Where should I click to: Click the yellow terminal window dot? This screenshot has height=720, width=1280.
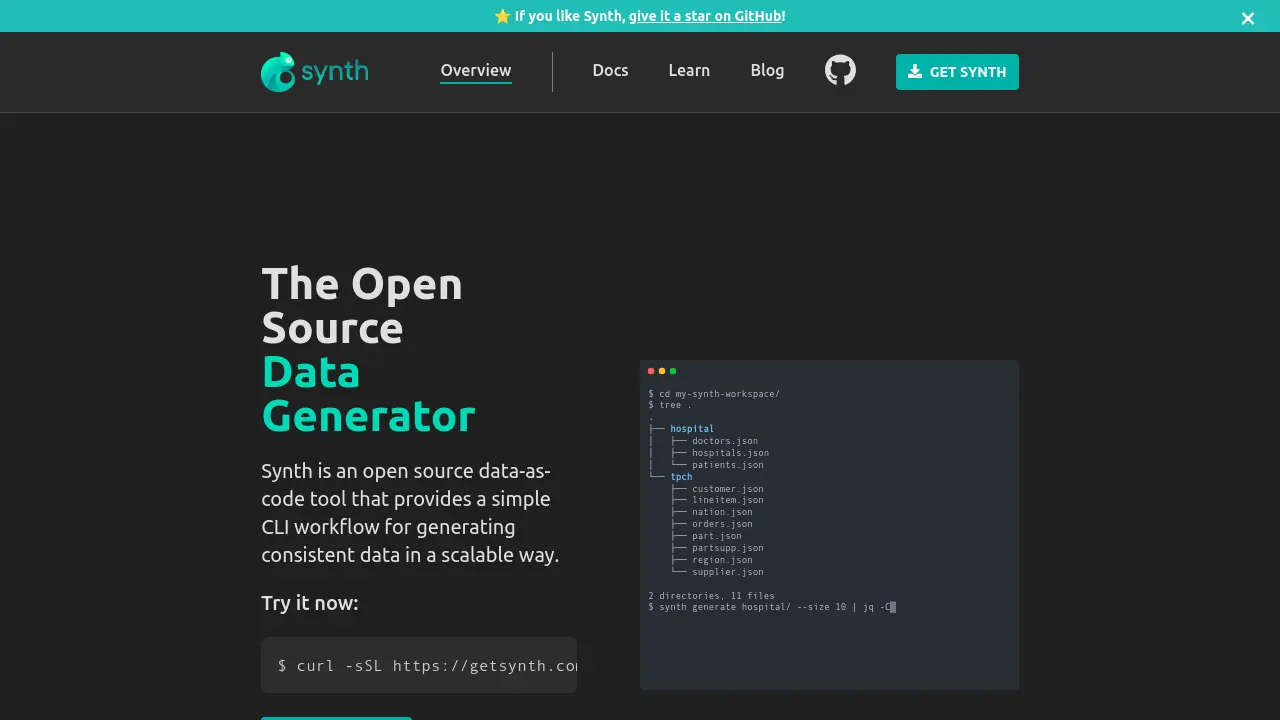[x=662, y=371]
